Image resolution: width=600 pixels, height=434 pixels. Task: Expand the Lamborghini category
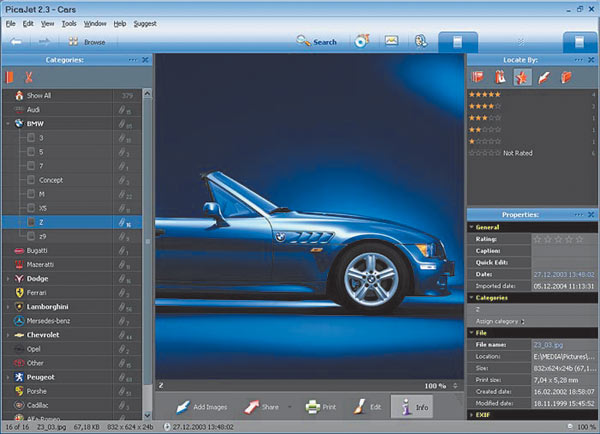point(8,307)
